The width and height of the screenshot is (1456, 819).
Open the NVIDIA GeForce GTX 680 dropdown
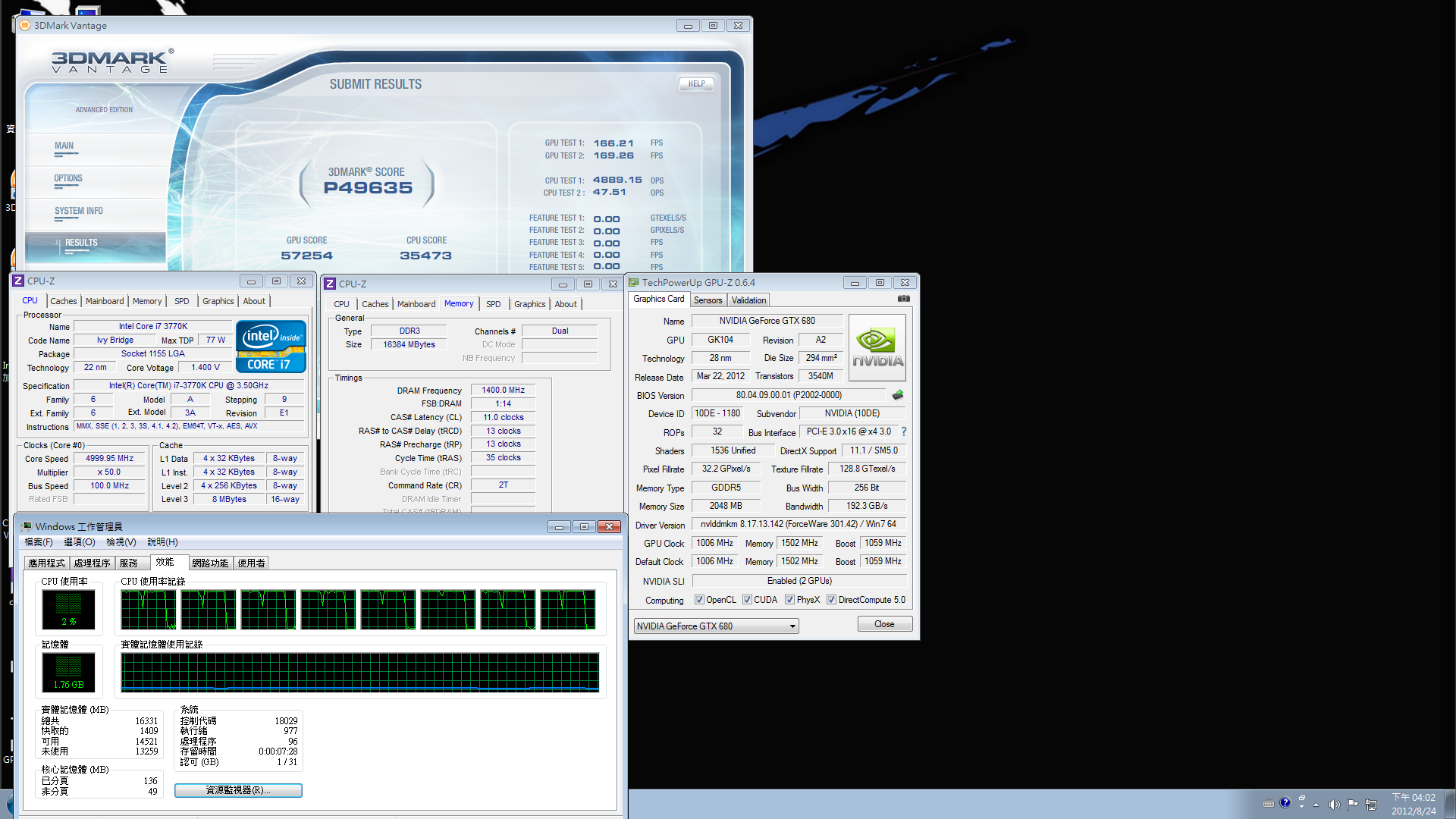point(716,626)
